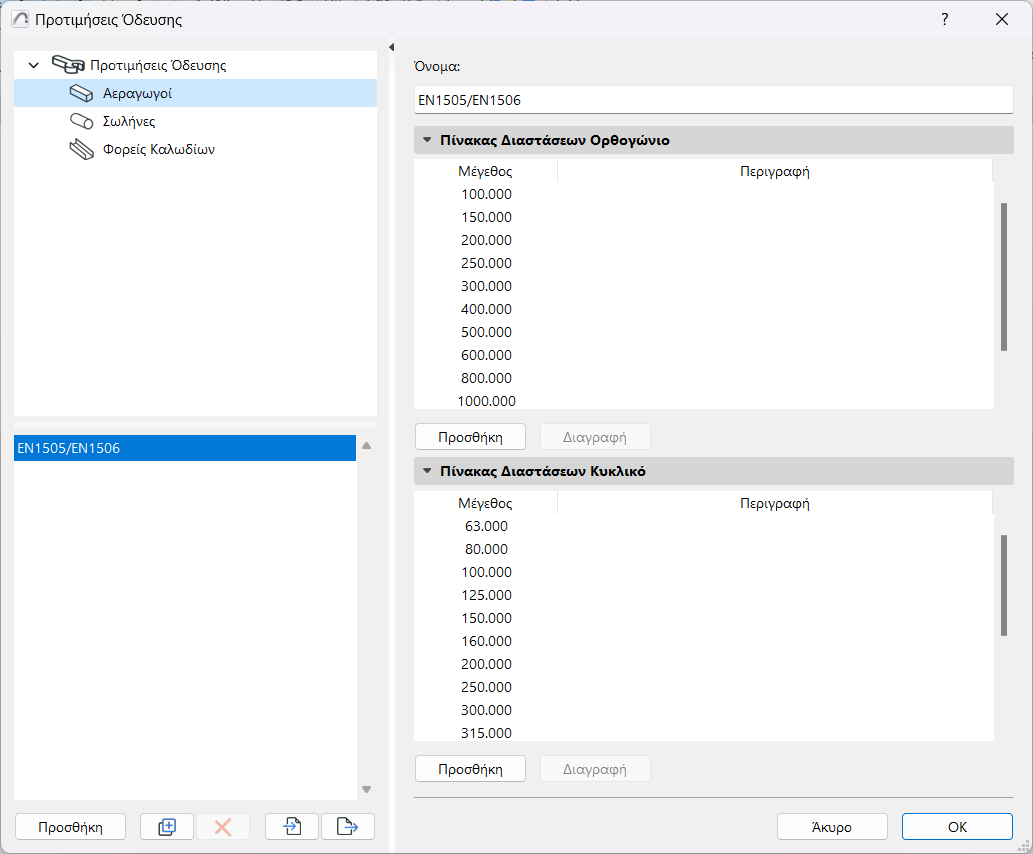
Task: Click the Όνομα name input field
Action: click(713, 100)
